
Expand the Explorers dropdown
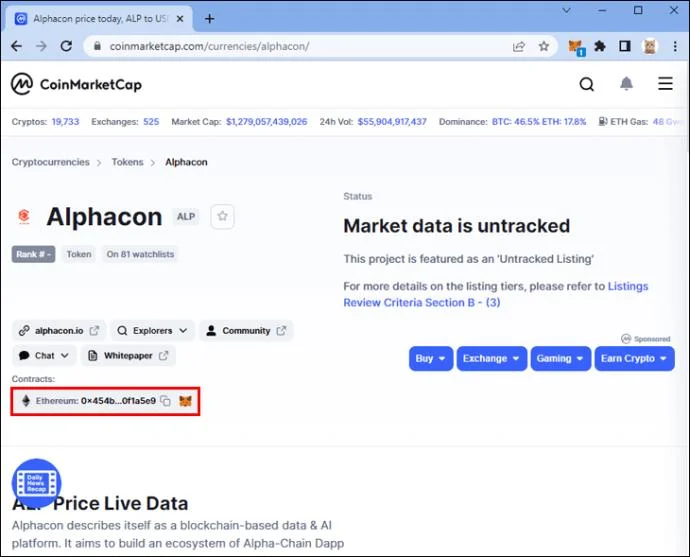tap(152, 330)
